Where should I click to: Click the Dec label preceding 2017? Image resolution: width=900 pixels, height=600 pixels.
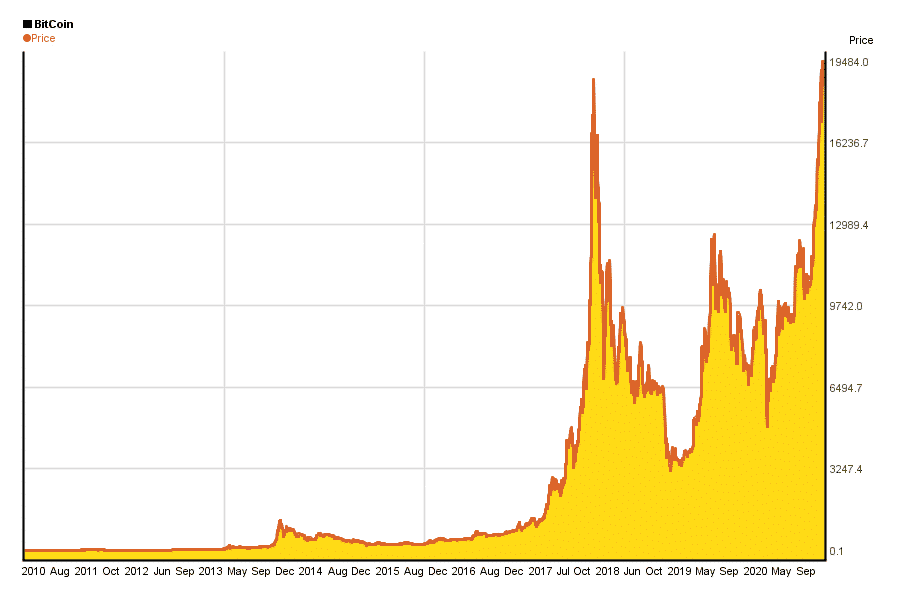pos(514,571)
